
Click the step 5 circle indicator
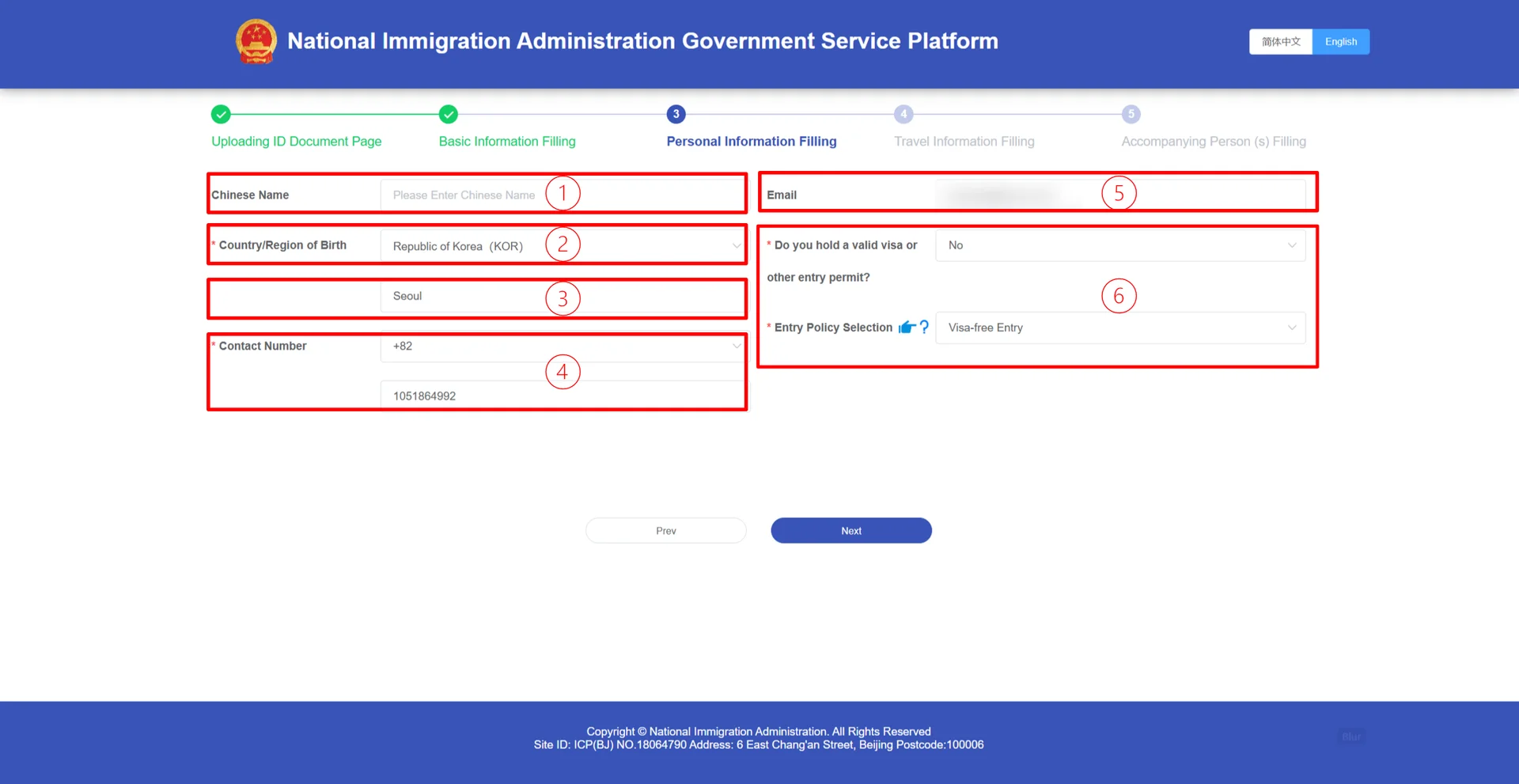[x=1131, y=115]
